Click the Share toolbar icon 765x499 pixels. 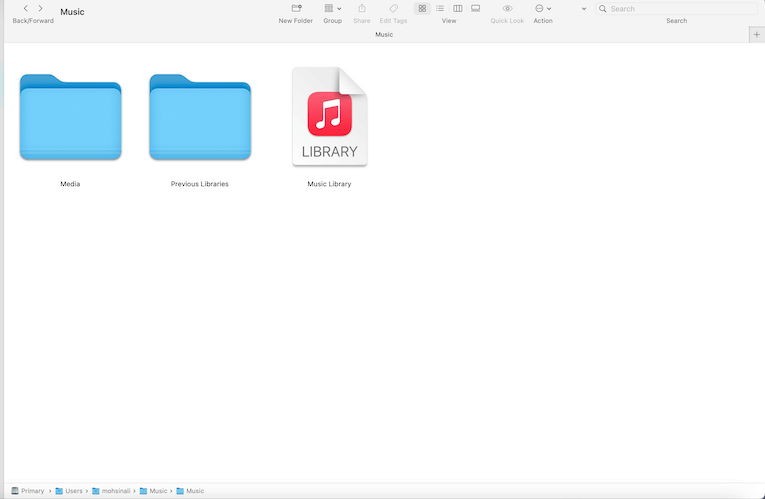(361, 8)
